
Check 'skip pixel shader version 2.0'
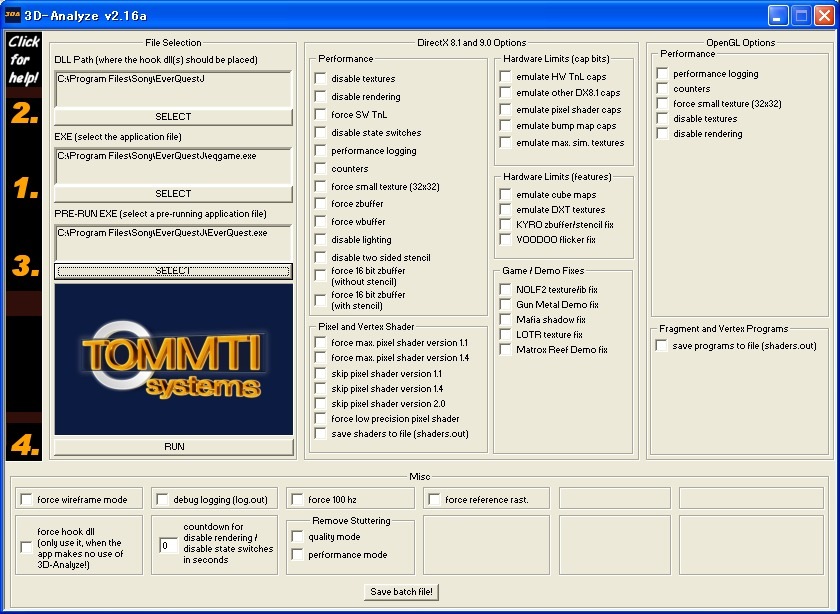[x=320, y=404]
